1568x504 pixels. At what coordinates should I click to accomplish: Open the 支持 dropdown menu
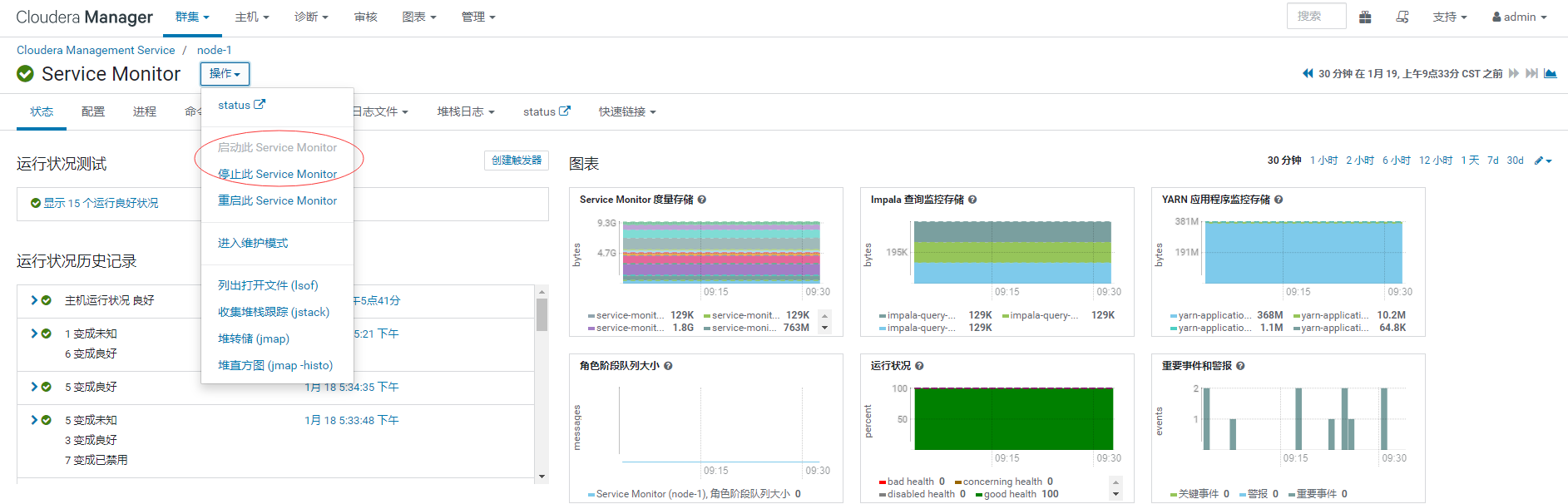pyautogui.click(x=1450, y=17)
